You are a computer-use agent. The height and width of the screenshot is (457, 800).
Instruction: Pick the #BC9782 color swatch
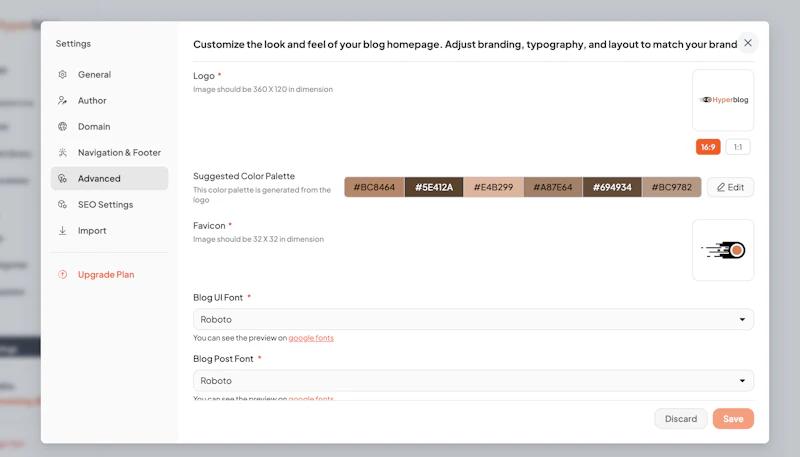pyautogui.click(x=671, y=187)
